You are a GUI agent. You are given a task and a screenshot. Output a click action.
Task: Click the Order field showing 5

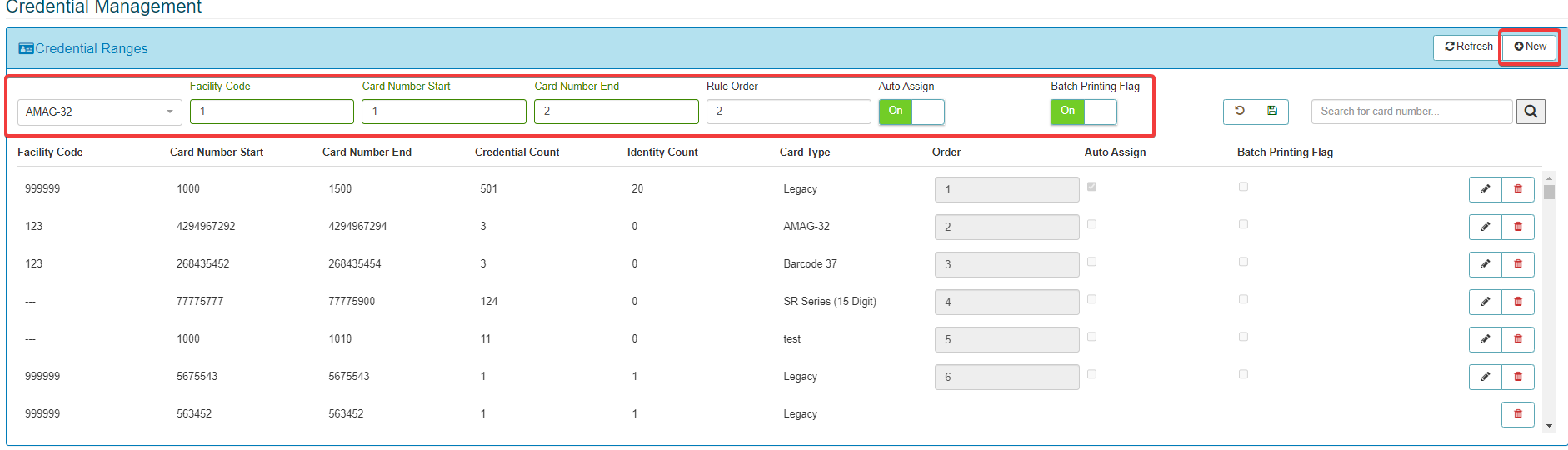(x=1007, y=339)
